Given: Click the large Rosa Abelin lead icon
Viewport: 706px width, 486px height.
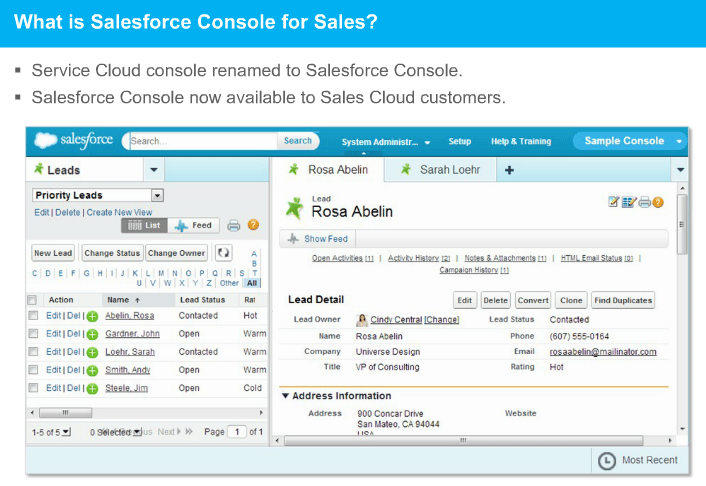Looking at the screenshot, I should [295, 208].
